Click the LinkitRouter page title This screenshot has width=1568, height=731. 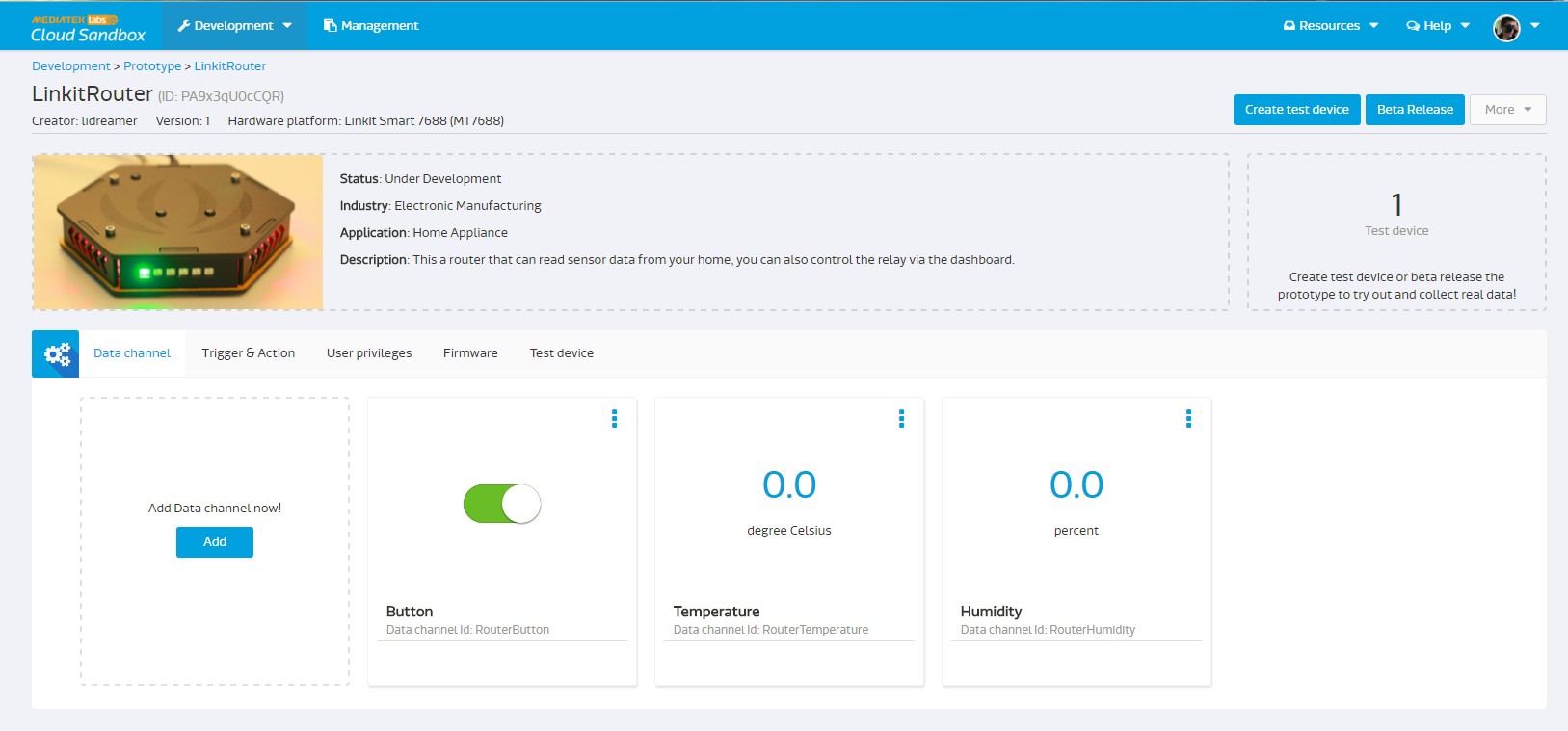click(93, 93)
